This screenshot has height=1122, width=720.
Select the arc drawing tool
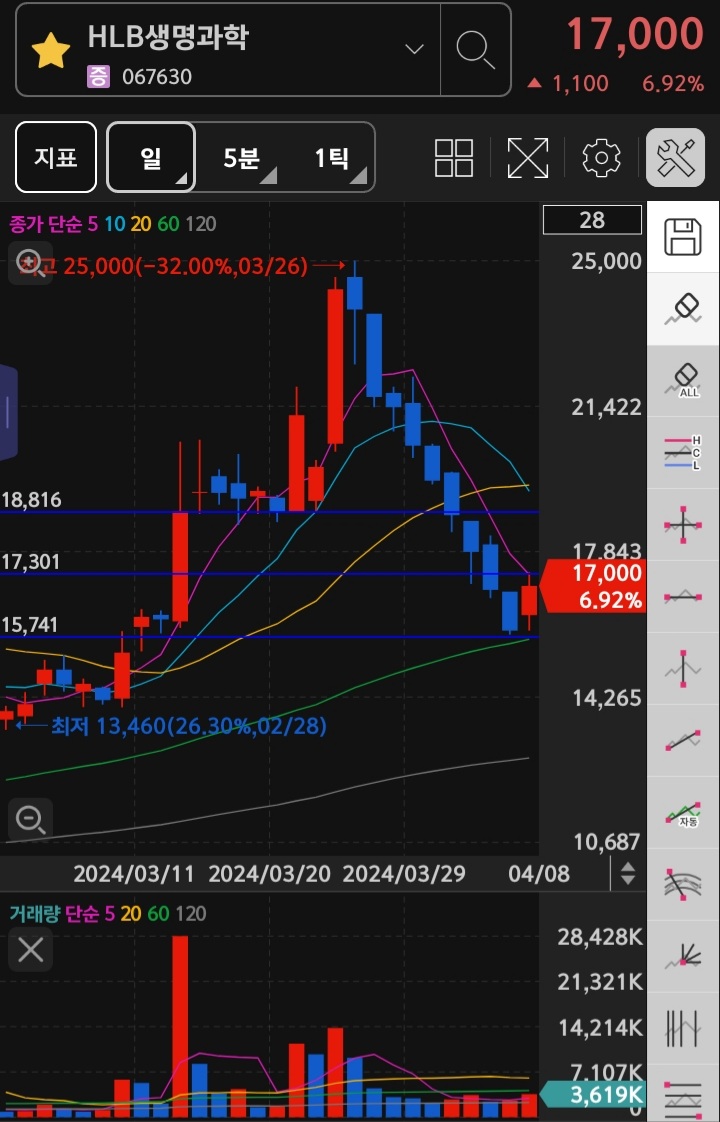point(683,885)
